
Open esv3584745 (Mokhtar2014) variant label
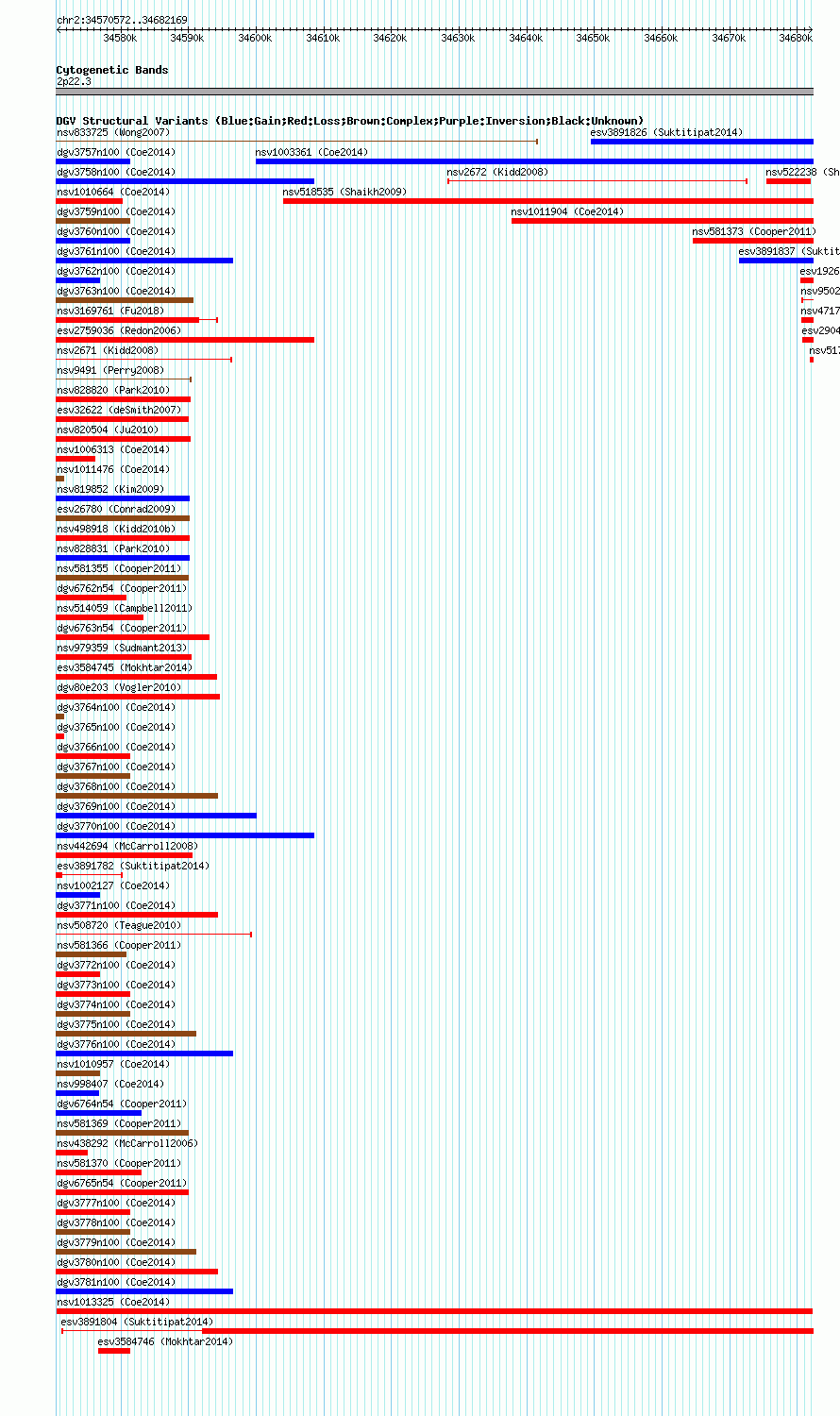[125, 667]
